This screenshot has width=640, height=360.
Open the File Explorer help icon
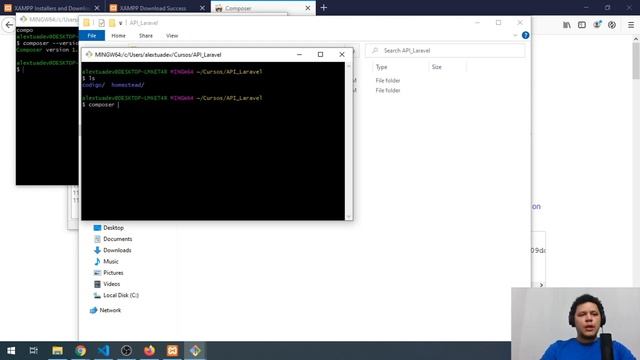(x=525, y=36)
